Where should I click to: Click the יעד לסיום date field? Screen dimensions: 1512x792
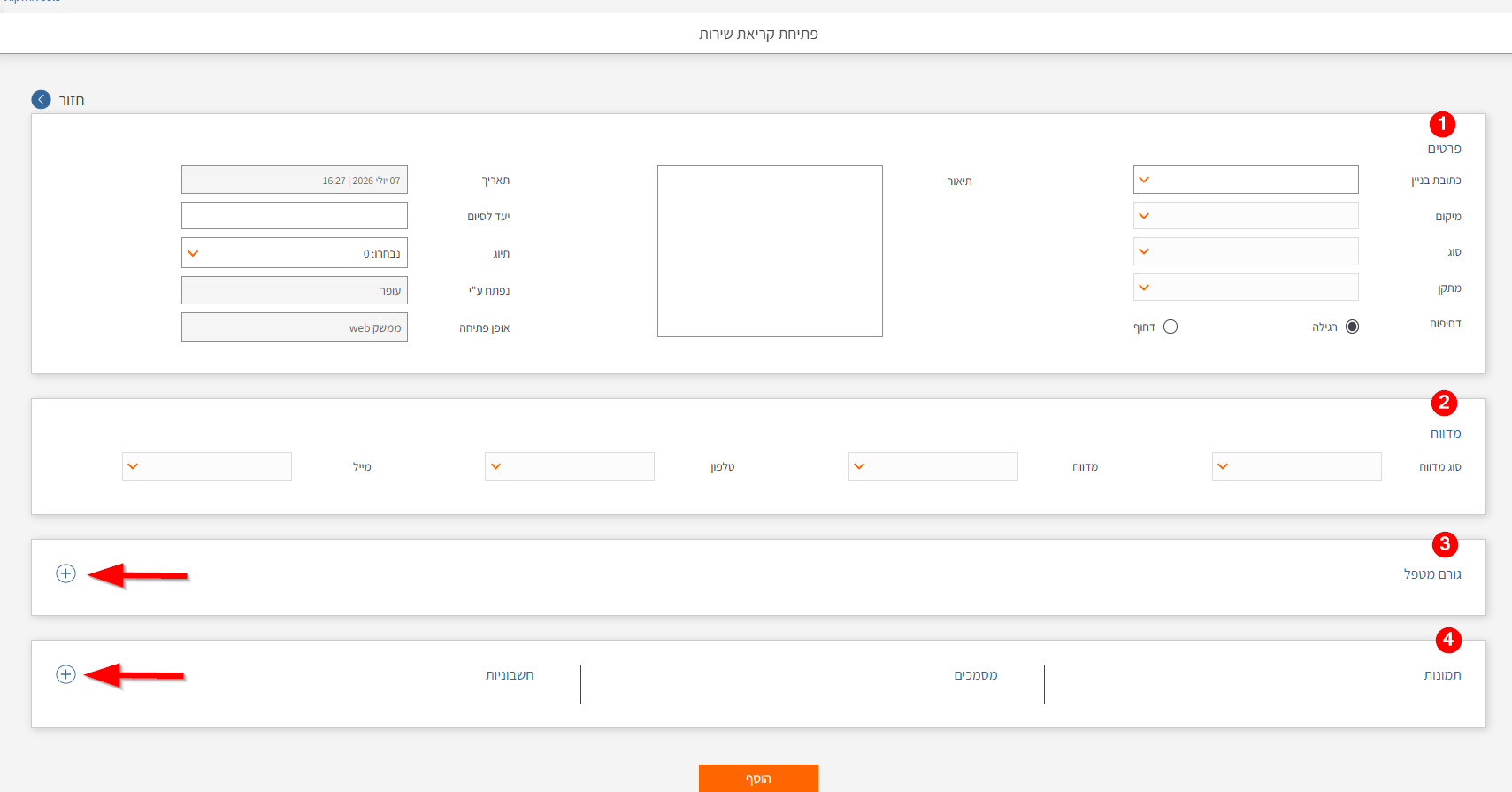click(x=295, y=216)
